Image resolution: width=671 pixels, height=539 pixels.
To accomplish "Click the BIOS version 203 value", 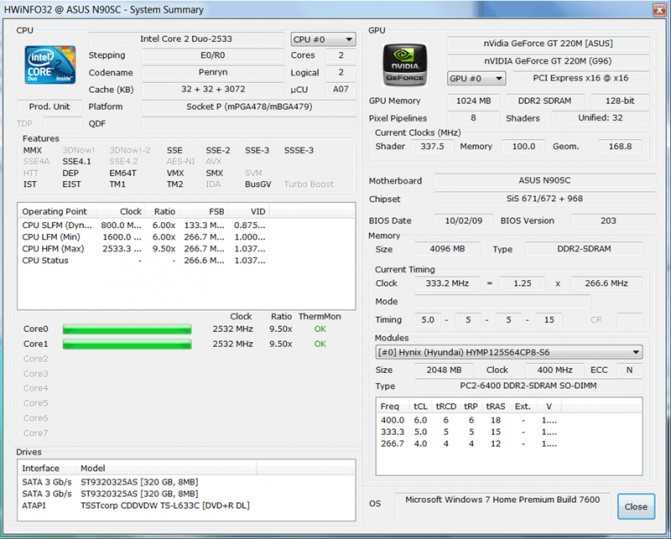I will coord(608,221).
